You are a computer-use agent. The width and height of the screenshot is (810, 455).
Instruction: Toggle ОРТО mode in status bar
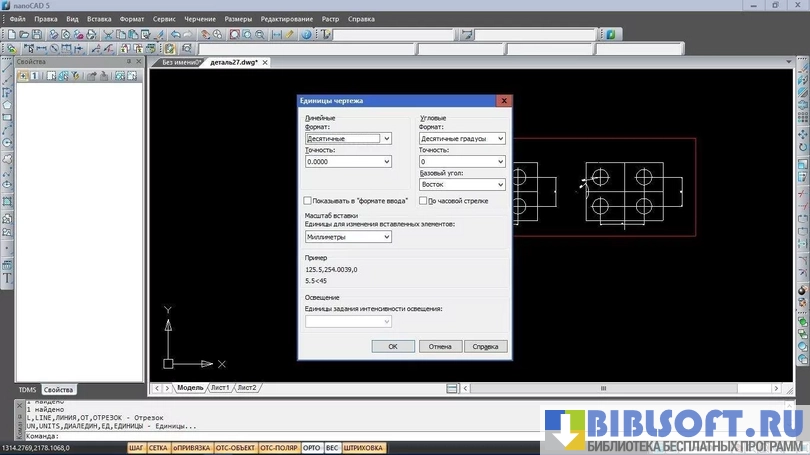click(311, 448)
